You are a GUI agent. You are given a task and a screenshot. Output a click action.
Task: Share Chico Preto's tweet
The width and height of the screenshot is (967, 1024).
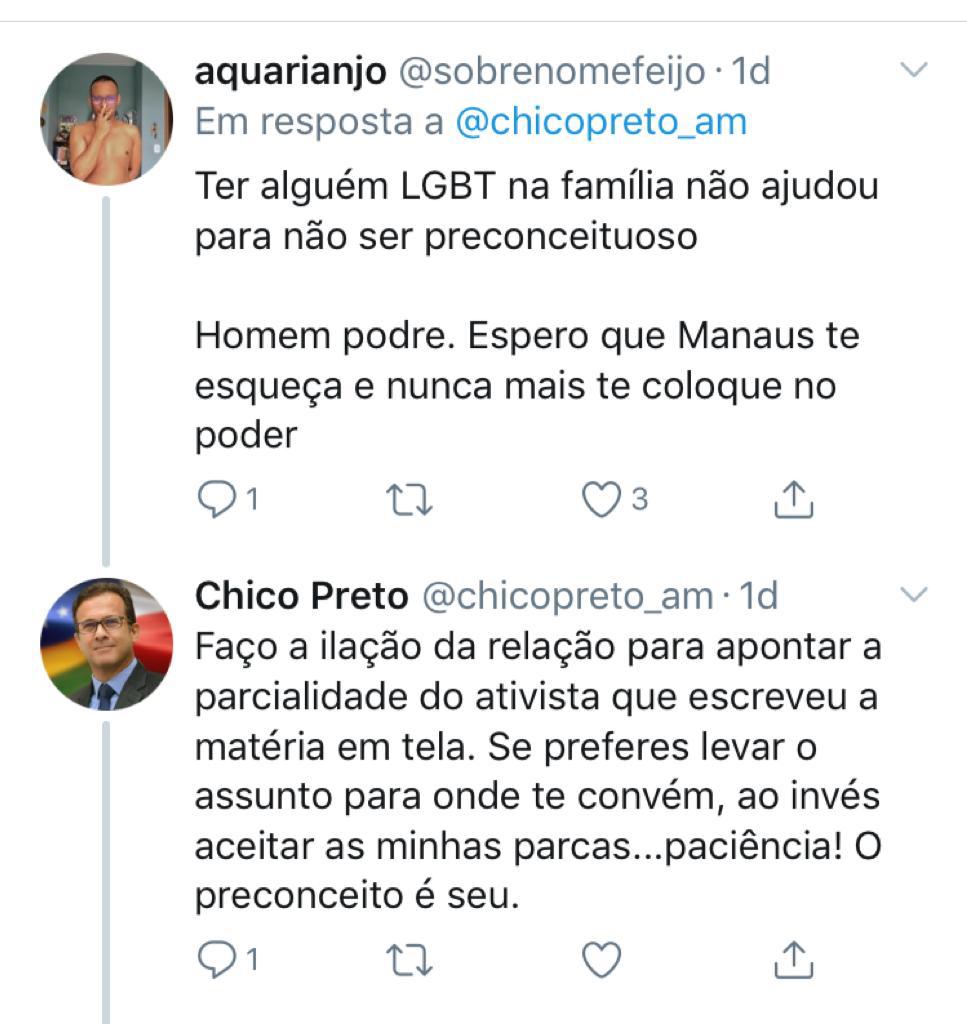click(x=793, y=959)
